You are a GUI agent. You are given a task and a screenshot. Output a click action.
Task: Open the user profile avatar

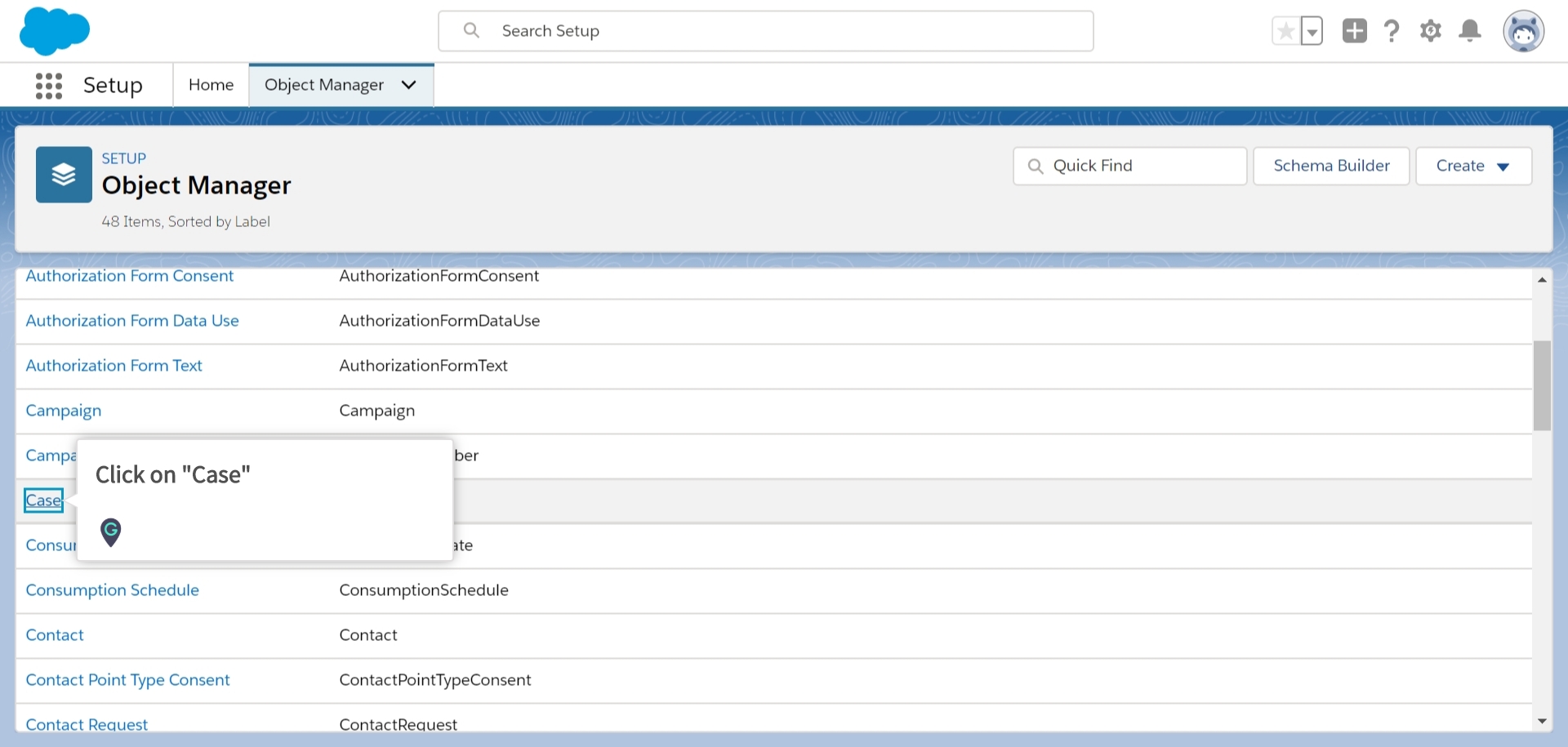1524,31
